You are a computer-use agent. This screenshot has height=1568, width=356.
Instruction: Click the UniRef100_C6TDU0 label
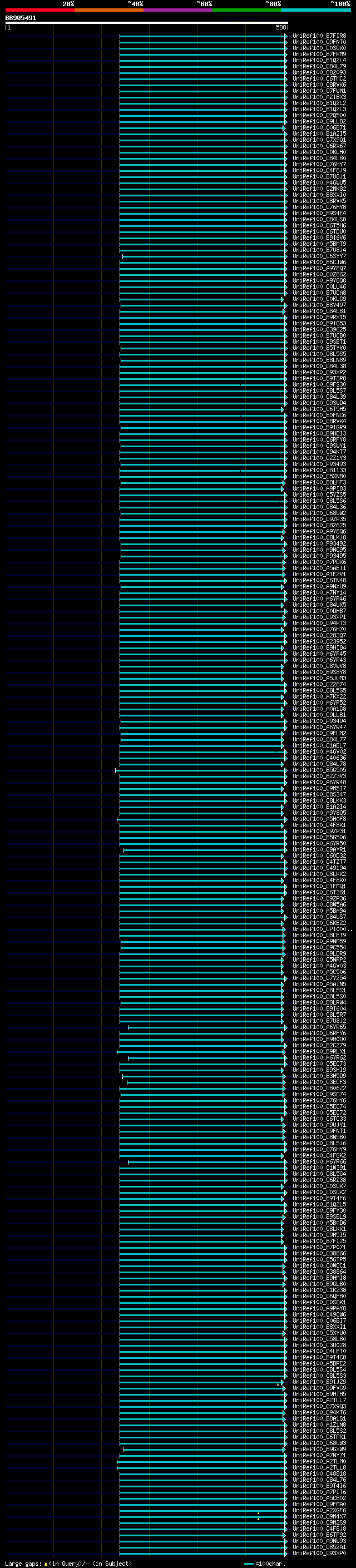[319, 231]
